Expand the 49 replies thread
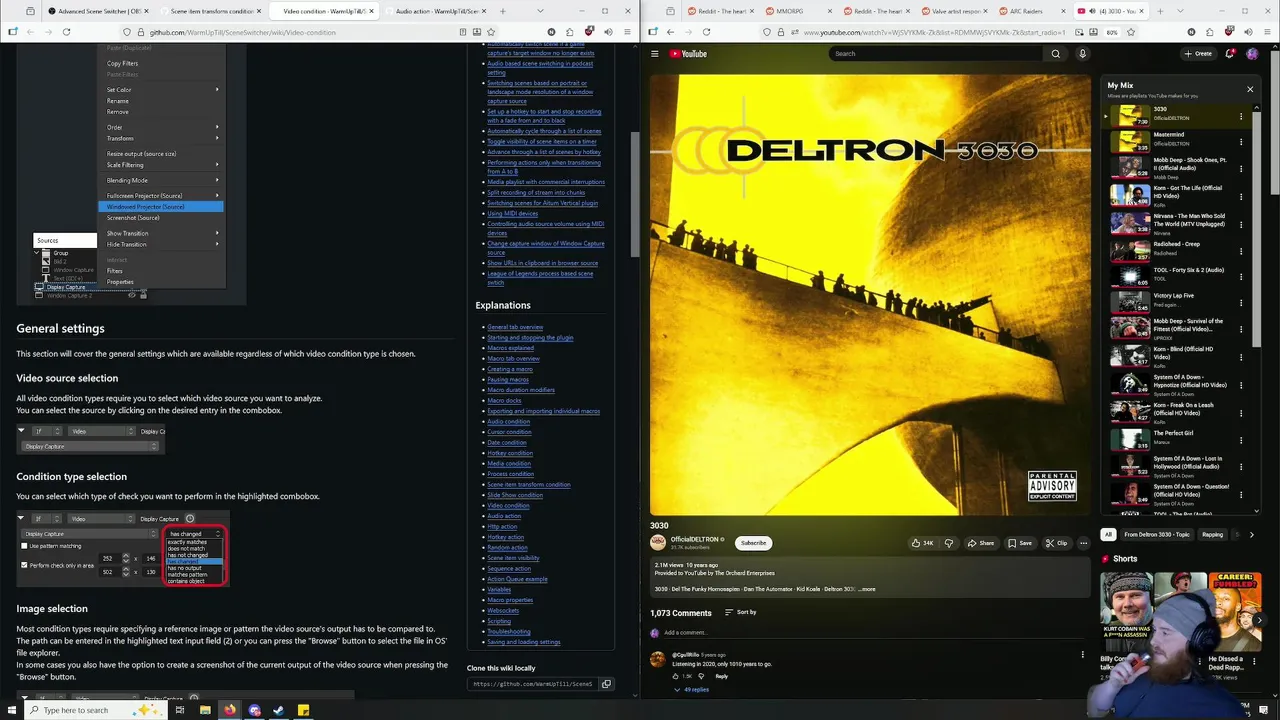This screenshot has height=720, width=1280. tap(691, 689)
